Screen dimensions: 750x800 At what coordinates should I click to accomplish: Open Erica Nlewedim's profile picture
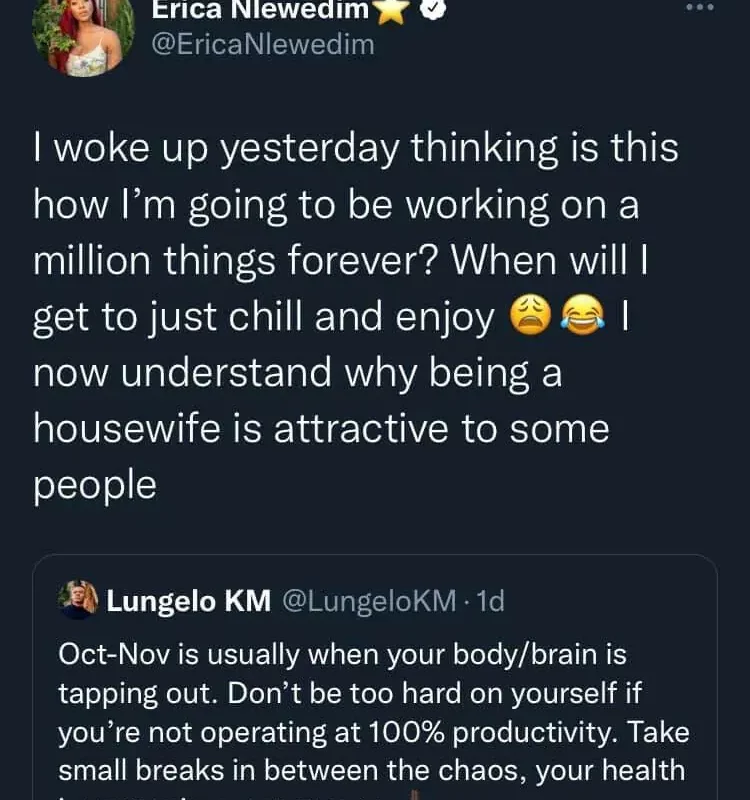[83, 35]
